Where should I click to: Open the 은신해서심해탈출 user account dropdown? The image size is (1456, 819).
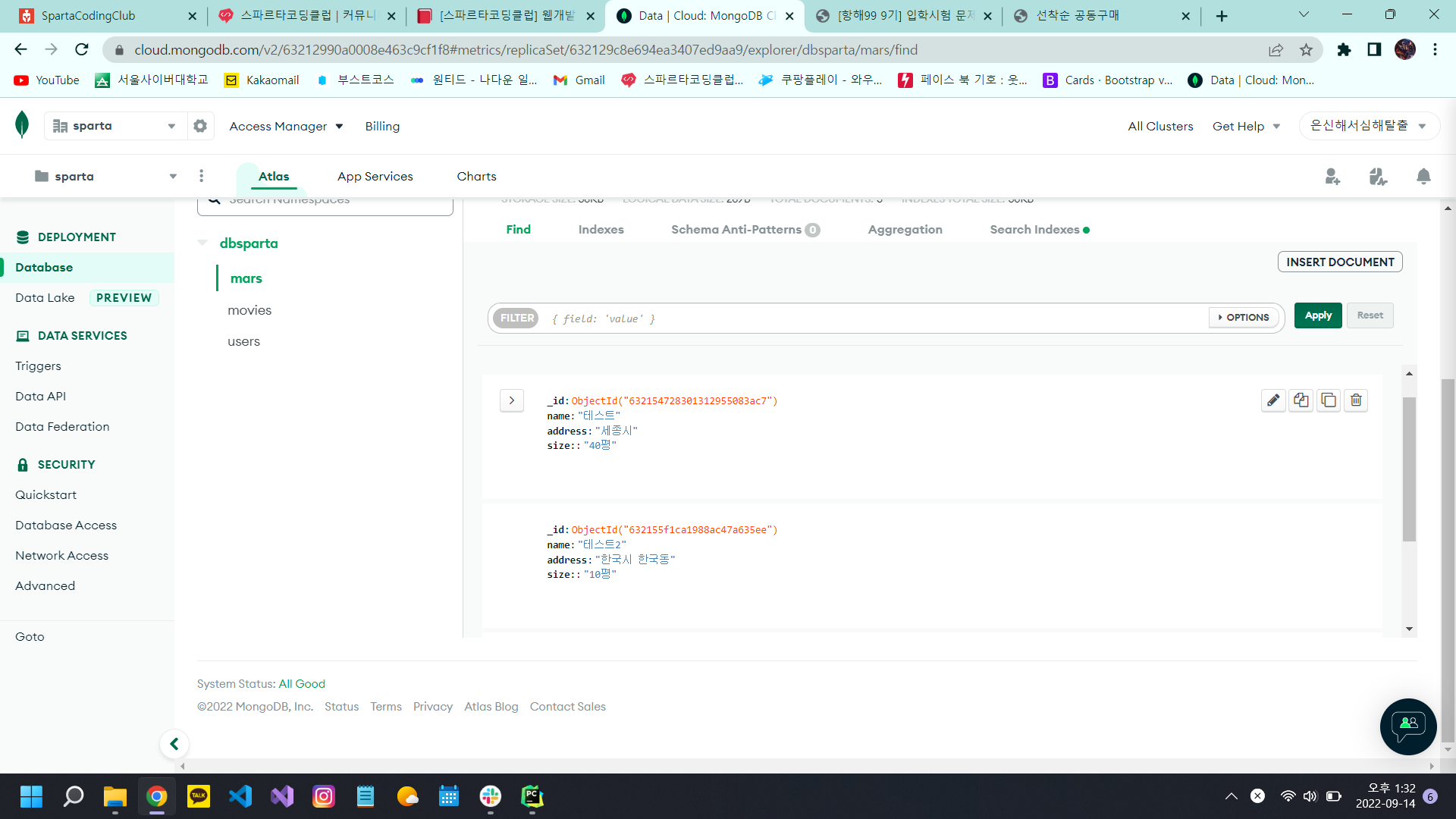click(x=1369, y=126)
